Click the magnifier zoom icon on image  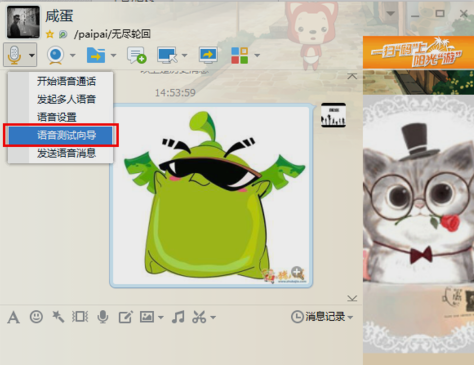[296, 271]
